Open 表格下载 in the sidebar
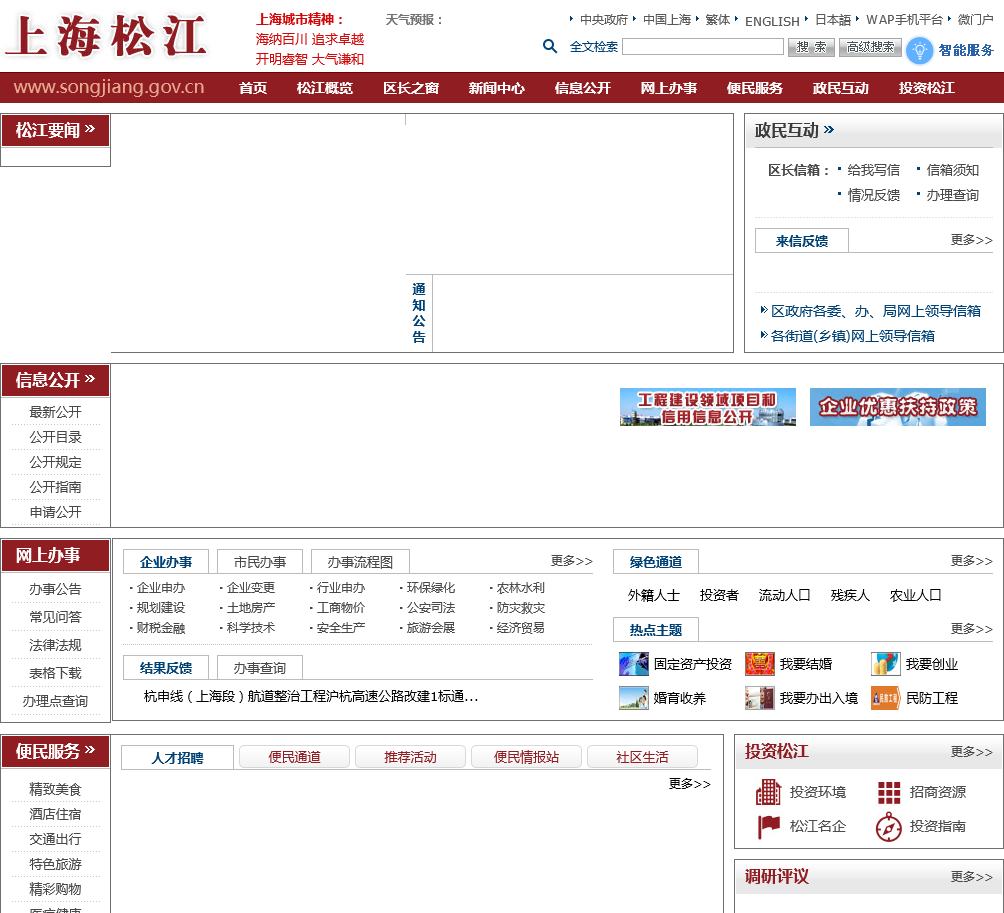The width and height of the screenshot is (1004, 913). [x=56, y=673]
